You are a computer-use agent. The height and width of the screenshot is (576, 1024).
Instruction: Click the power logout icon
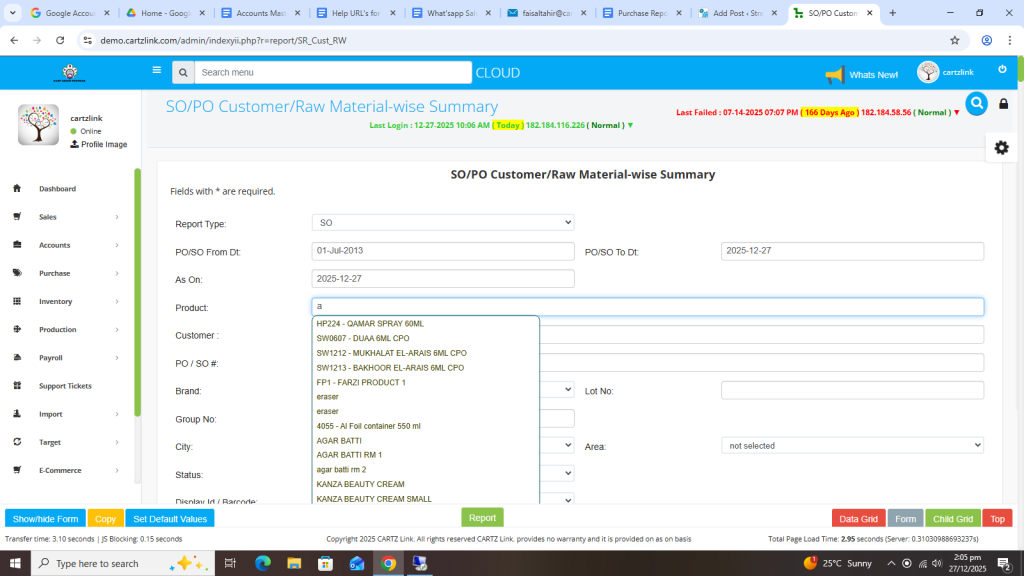point(1002,69)
